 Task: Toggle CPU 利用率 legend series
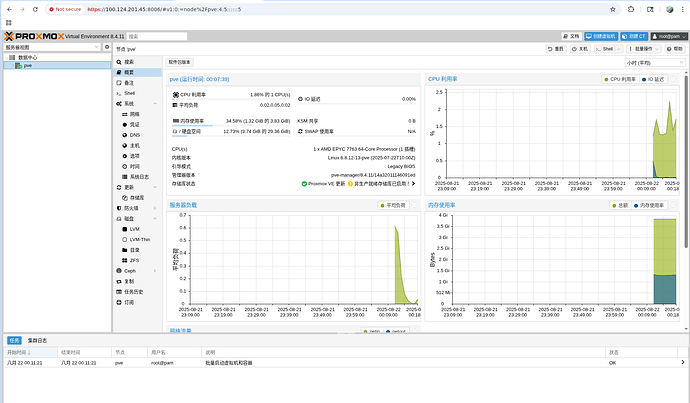point(620,79)
